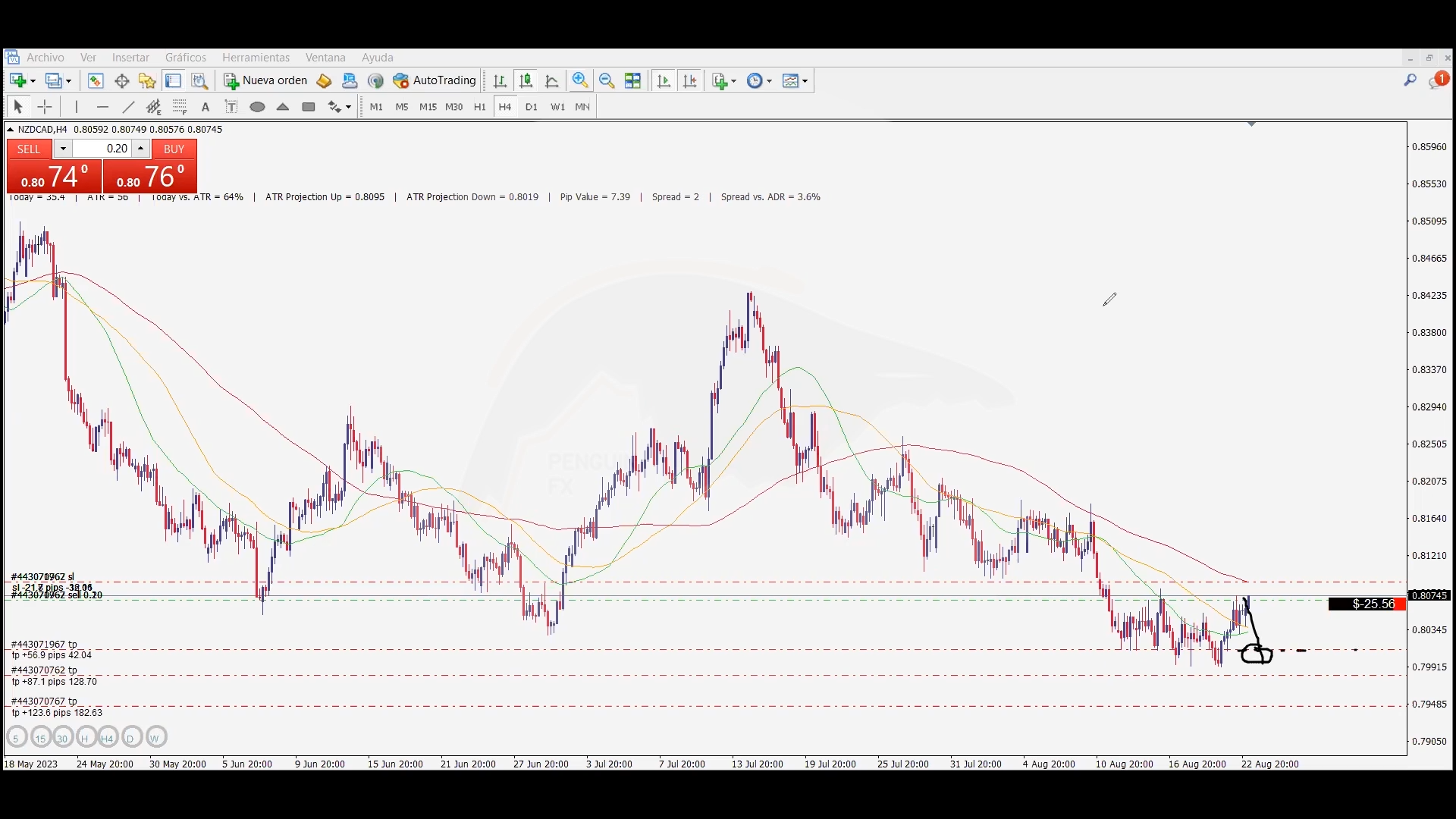Open the templates icon
The height and width of the screenshot is (819, 1456).
[x=790, y=80]
